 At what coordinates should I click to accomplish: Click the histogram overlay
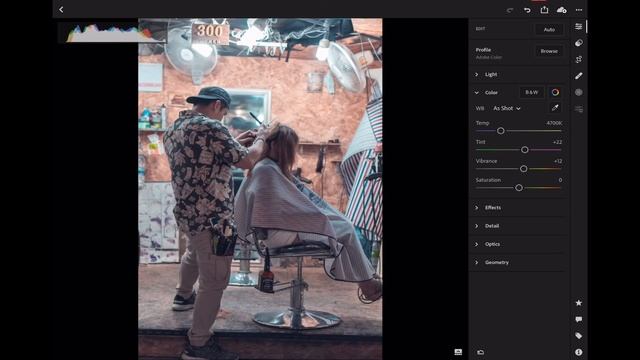point(112,33)
